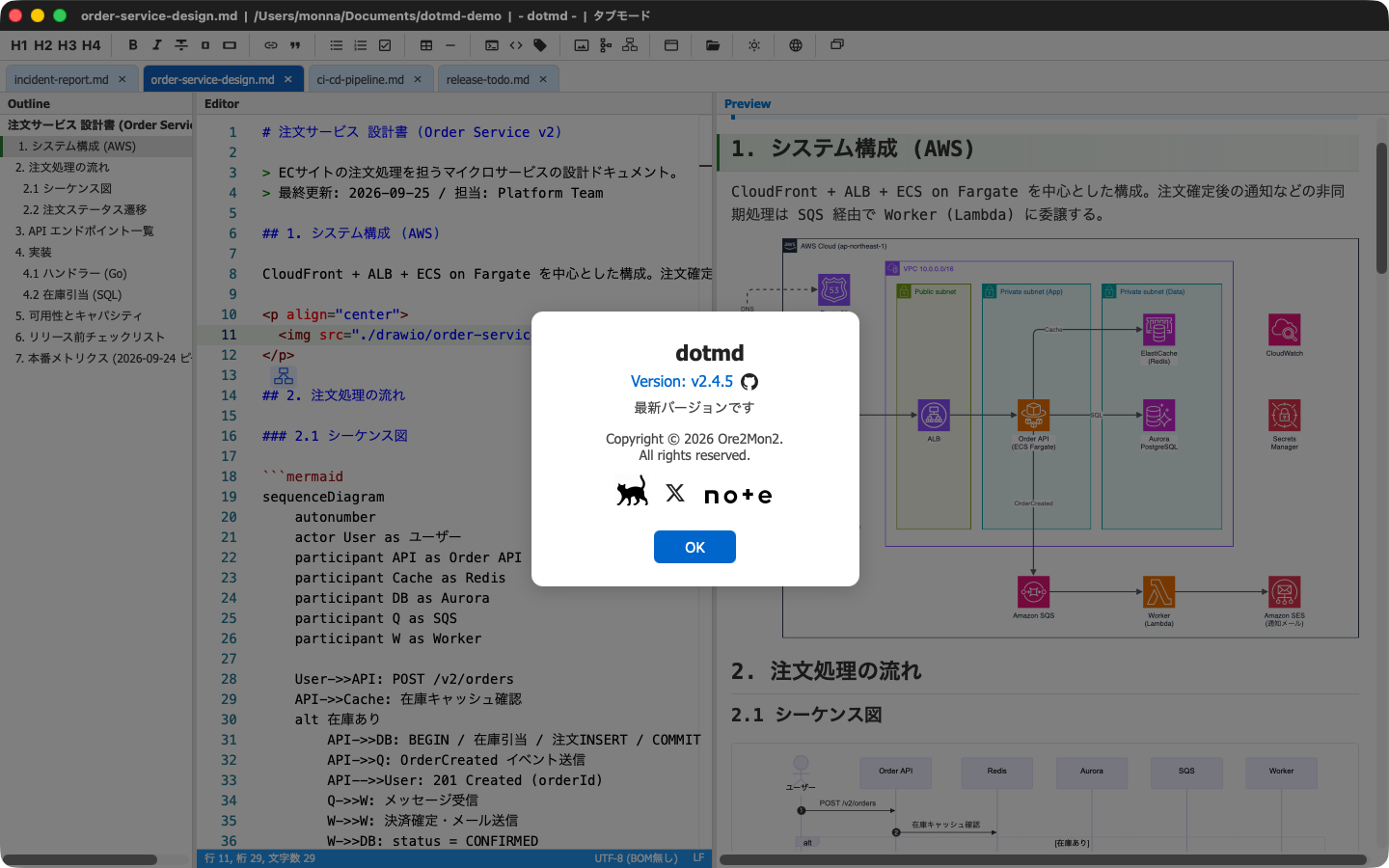Insert numbered list
The height and width of the screenshot is (868, 1389).
coord(361,45)
